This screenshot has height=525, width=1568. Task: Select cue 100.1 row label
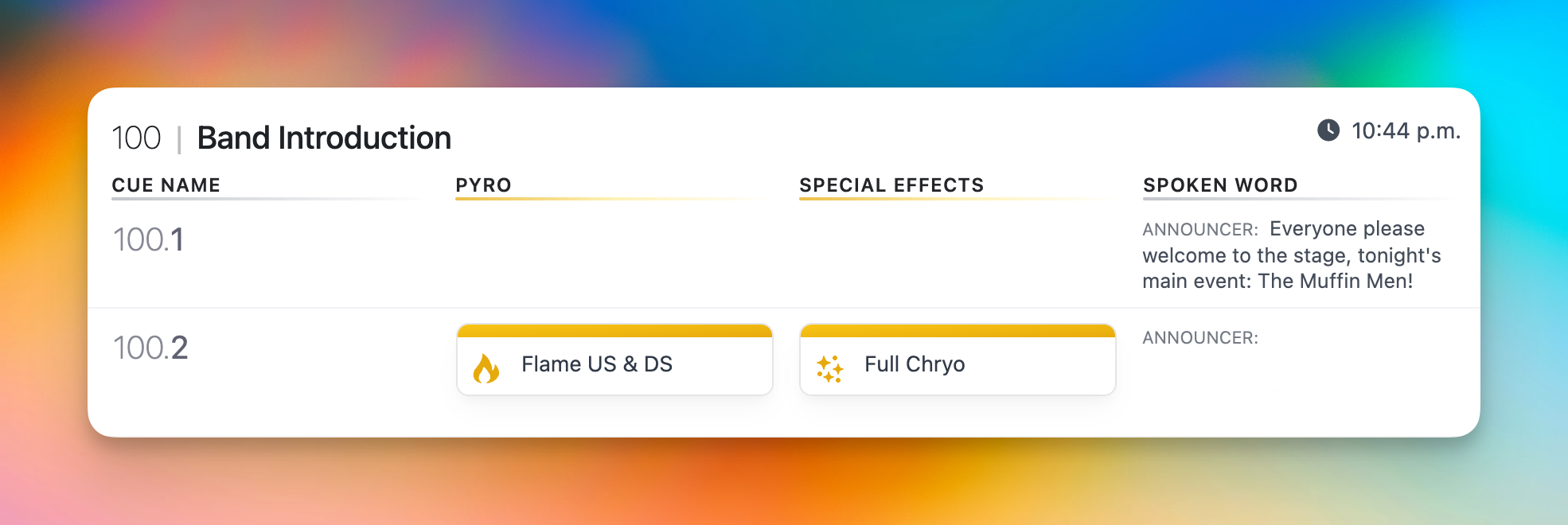click(149, 239)
